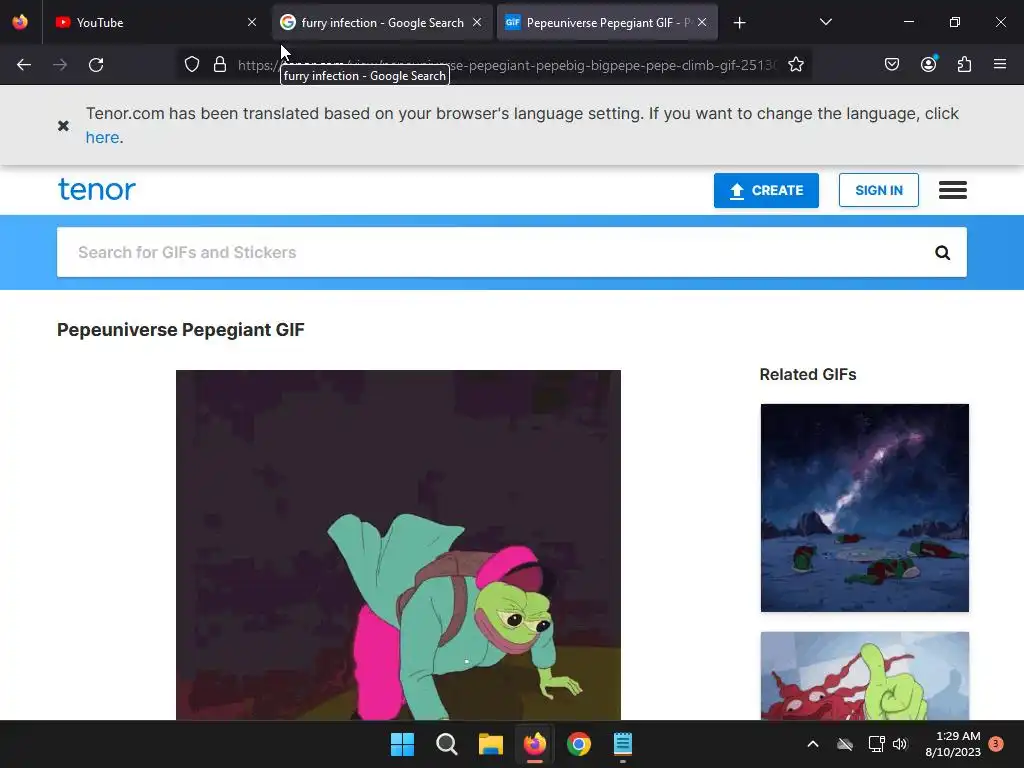Click the CREATE upload button

pos(766,190)
